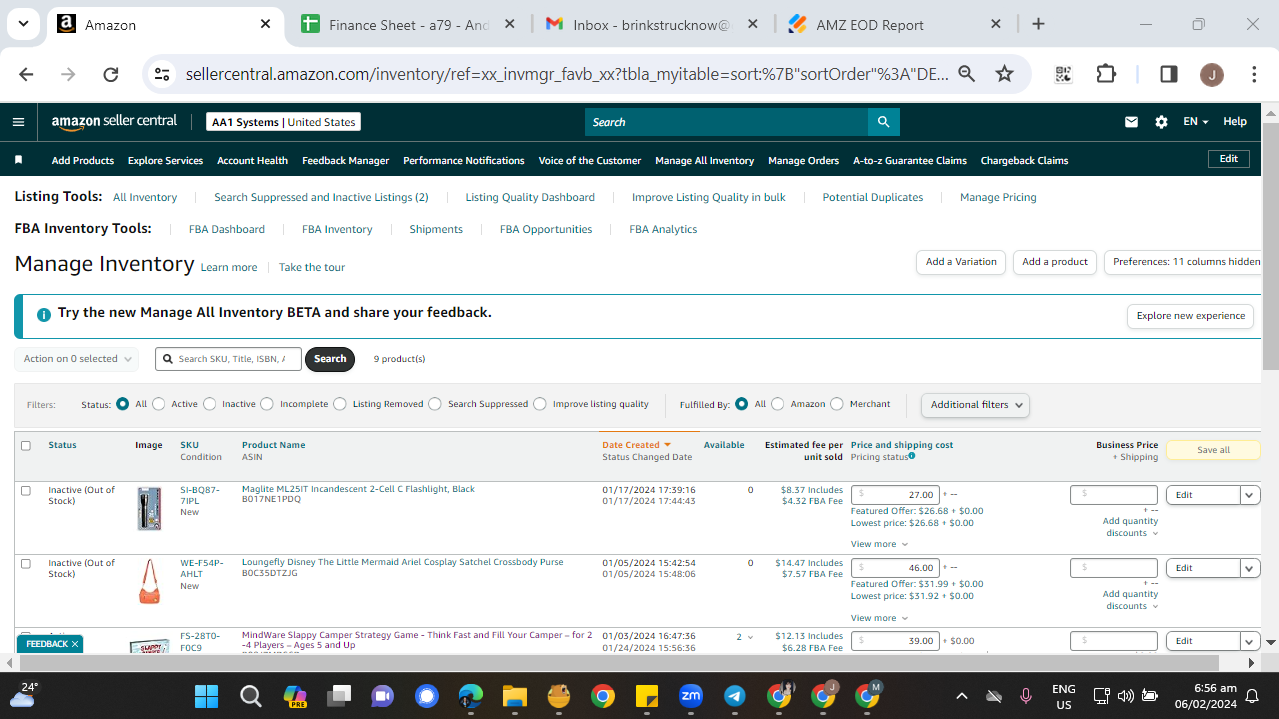Click the black Search button for SKU
The height and width of the screenshot is (719, 1279).
click(330, 359)
